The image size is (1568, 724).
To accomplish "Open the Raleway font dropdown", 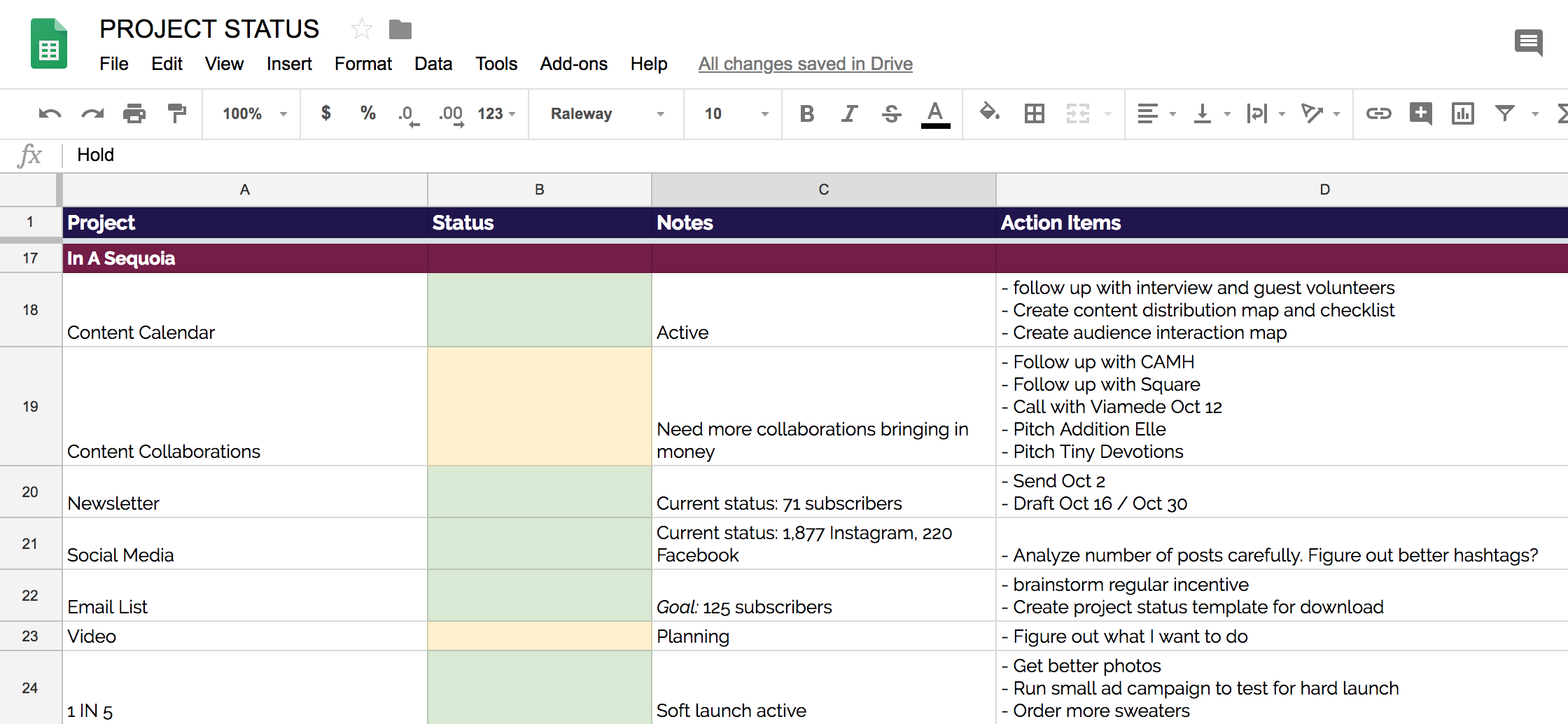I will (606, 113).
